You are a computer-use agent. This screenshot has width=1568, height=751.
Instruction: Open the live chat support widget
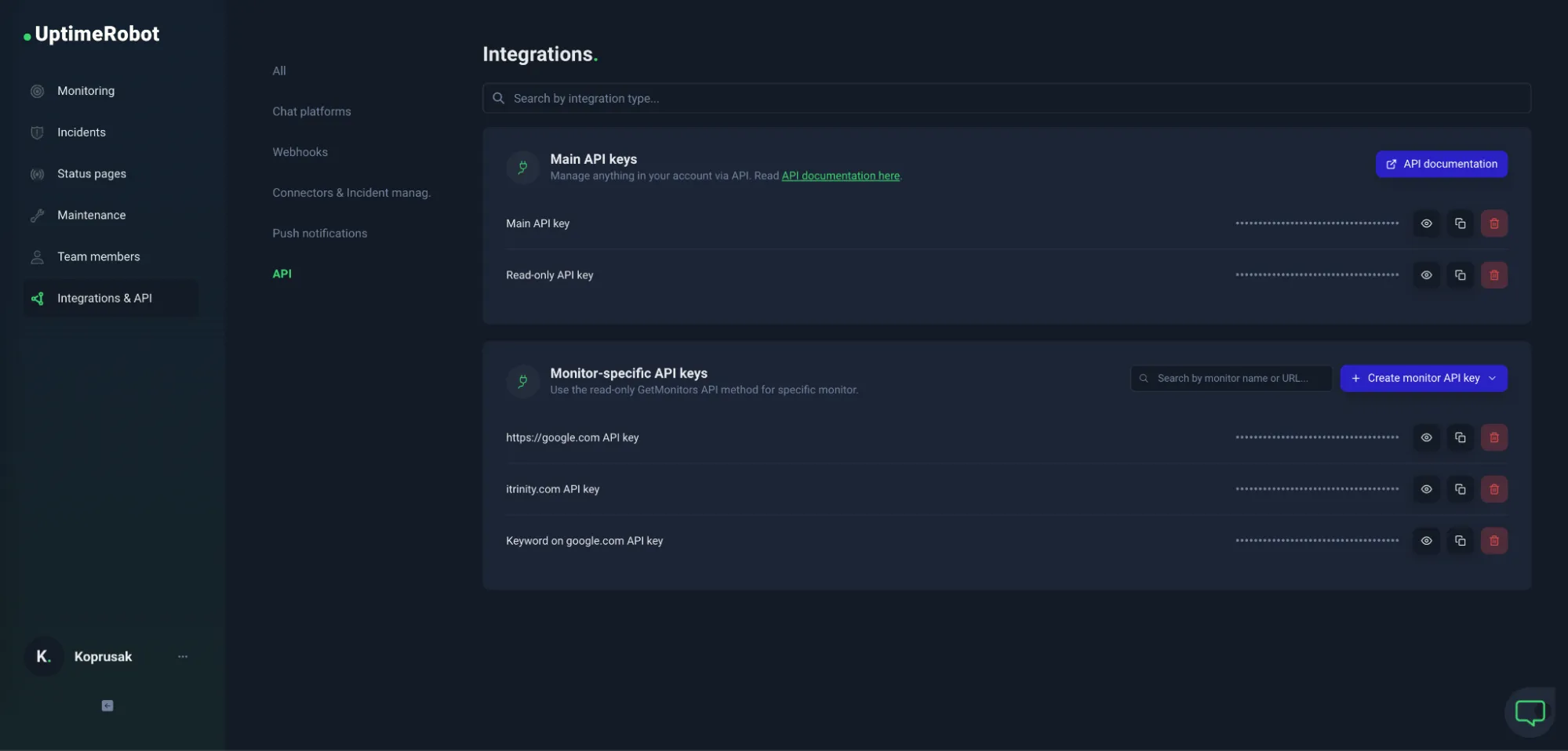(1529, 712)
